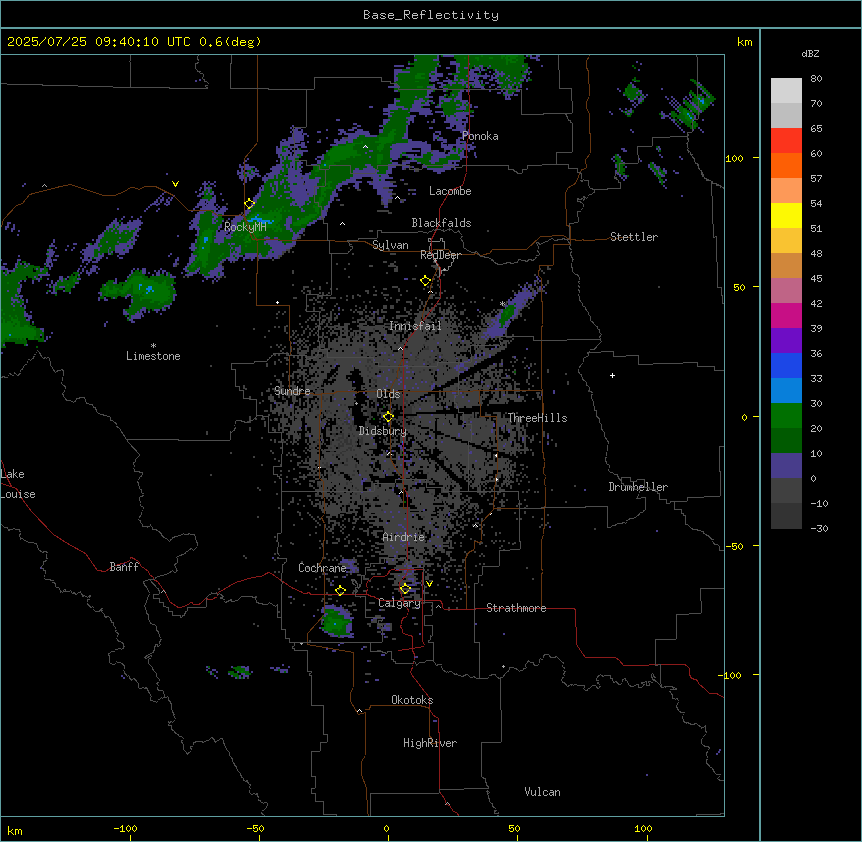Select the -30 value in the dBZ legend
This screenshot has width=862, height=842.
pos(819,528)
